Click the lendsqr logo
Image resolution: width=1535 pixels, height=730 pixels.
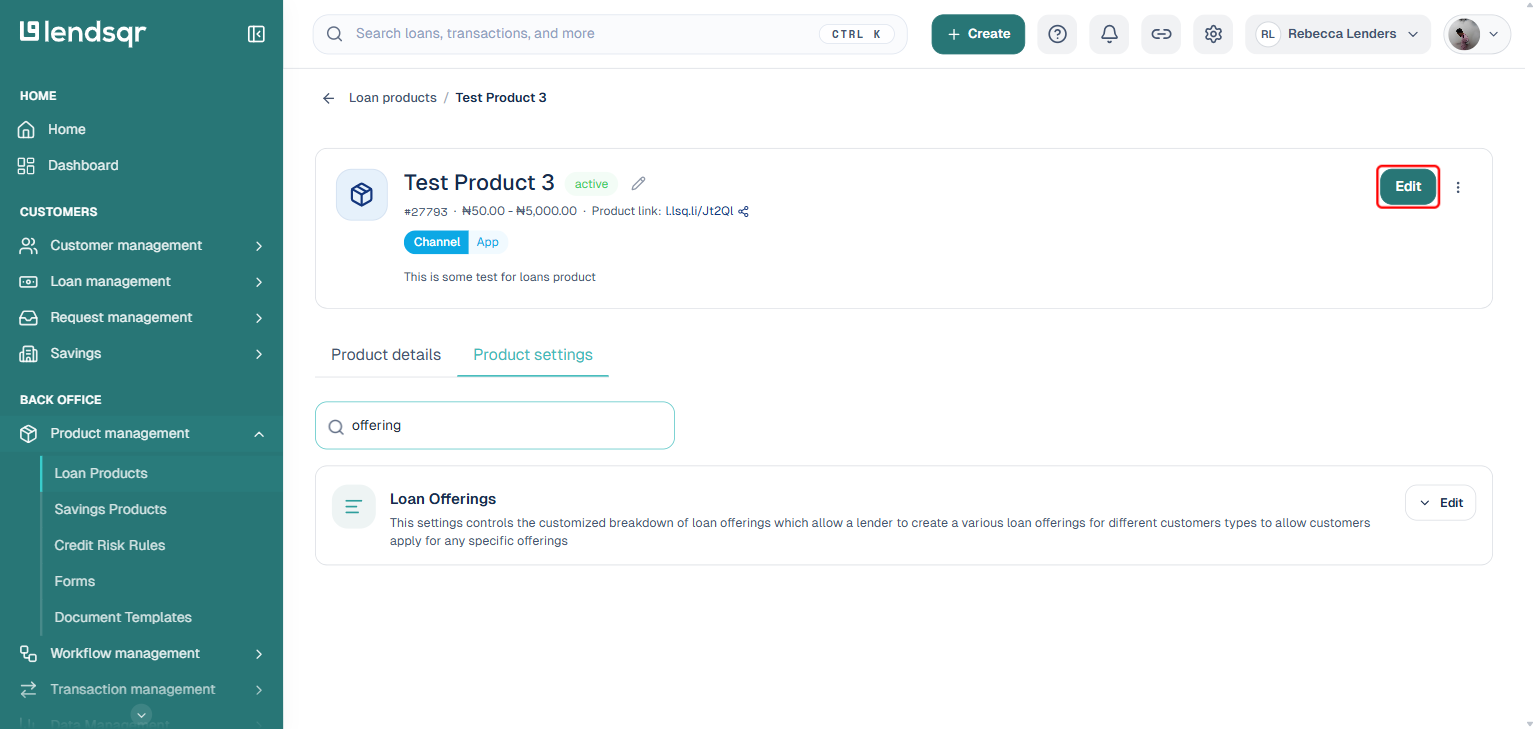83,33
